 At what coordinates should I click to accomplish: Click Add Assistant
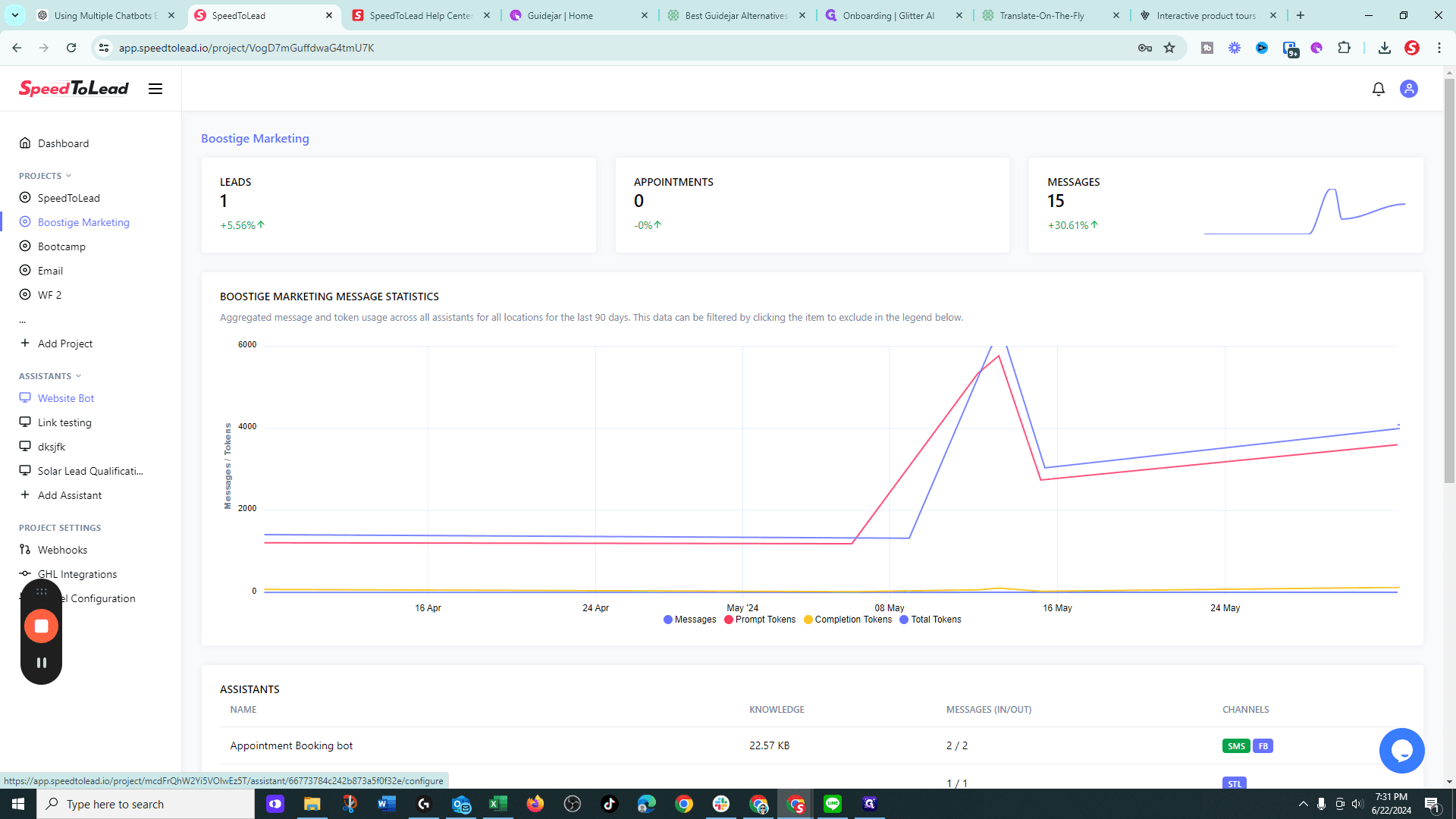(70, 495)
